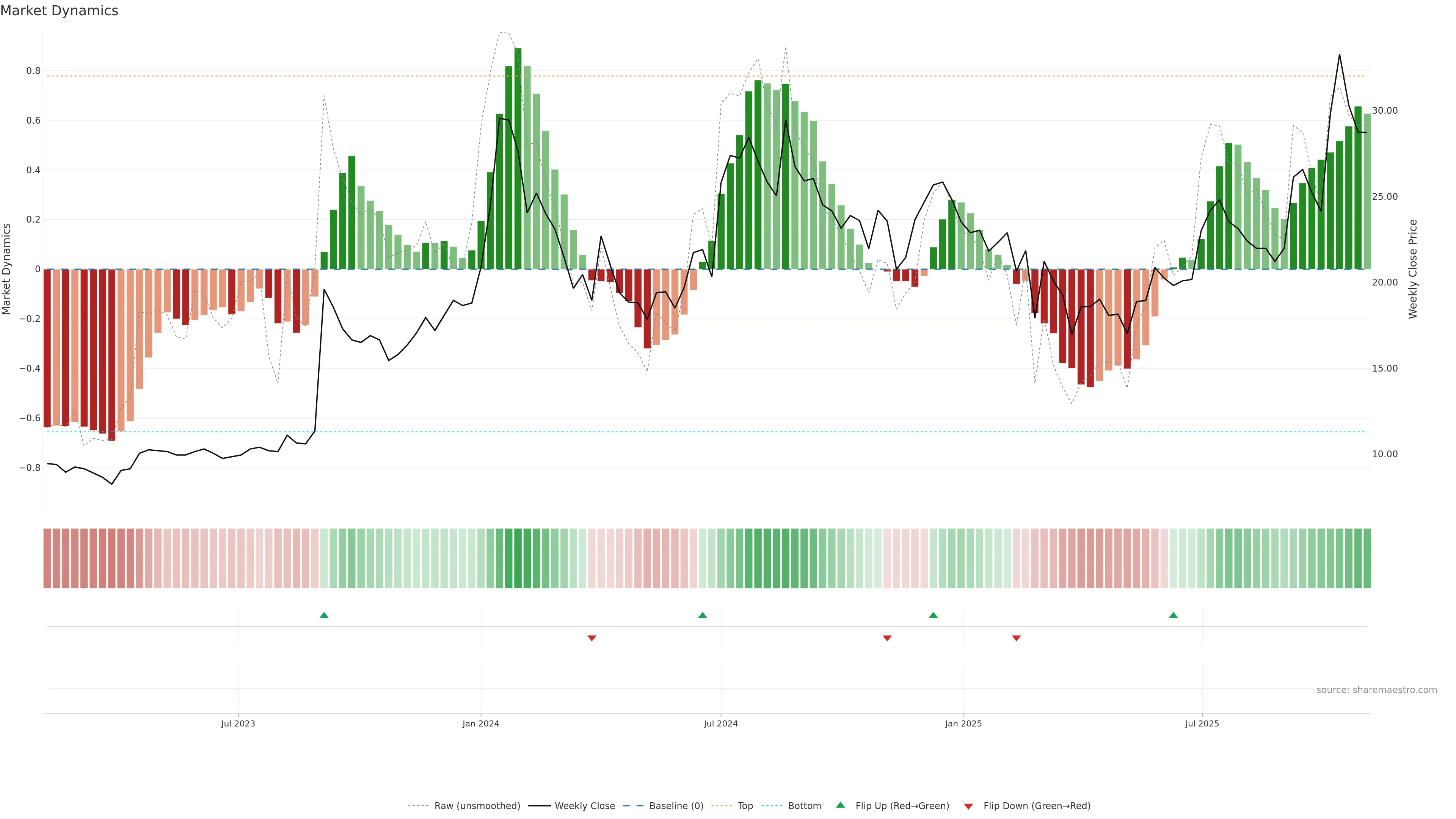Toggle the Bottom legend entry

[x=804, y=806]
